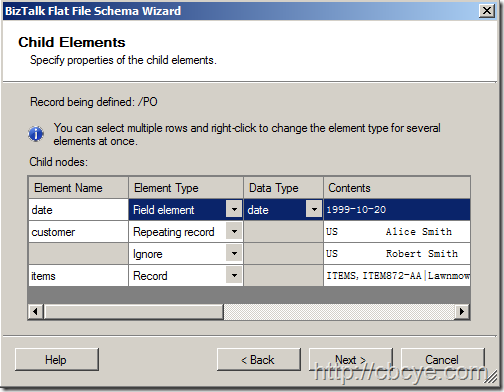Select the 'US Alice Smith' contents cell
504x392 pixels.
pos(397,232)
